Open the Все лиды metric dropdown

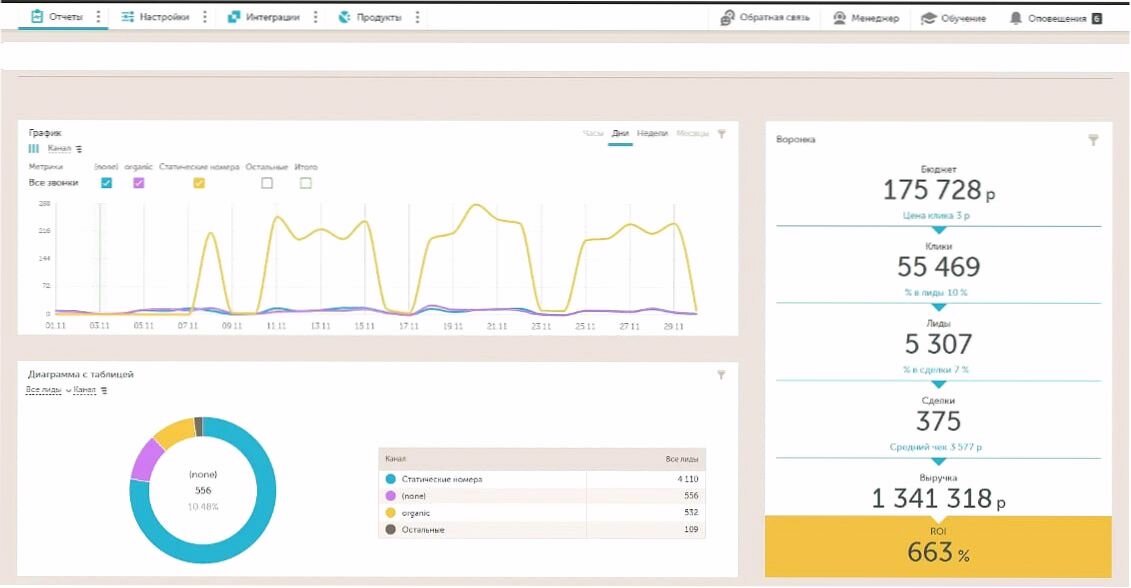coord(43,390)
